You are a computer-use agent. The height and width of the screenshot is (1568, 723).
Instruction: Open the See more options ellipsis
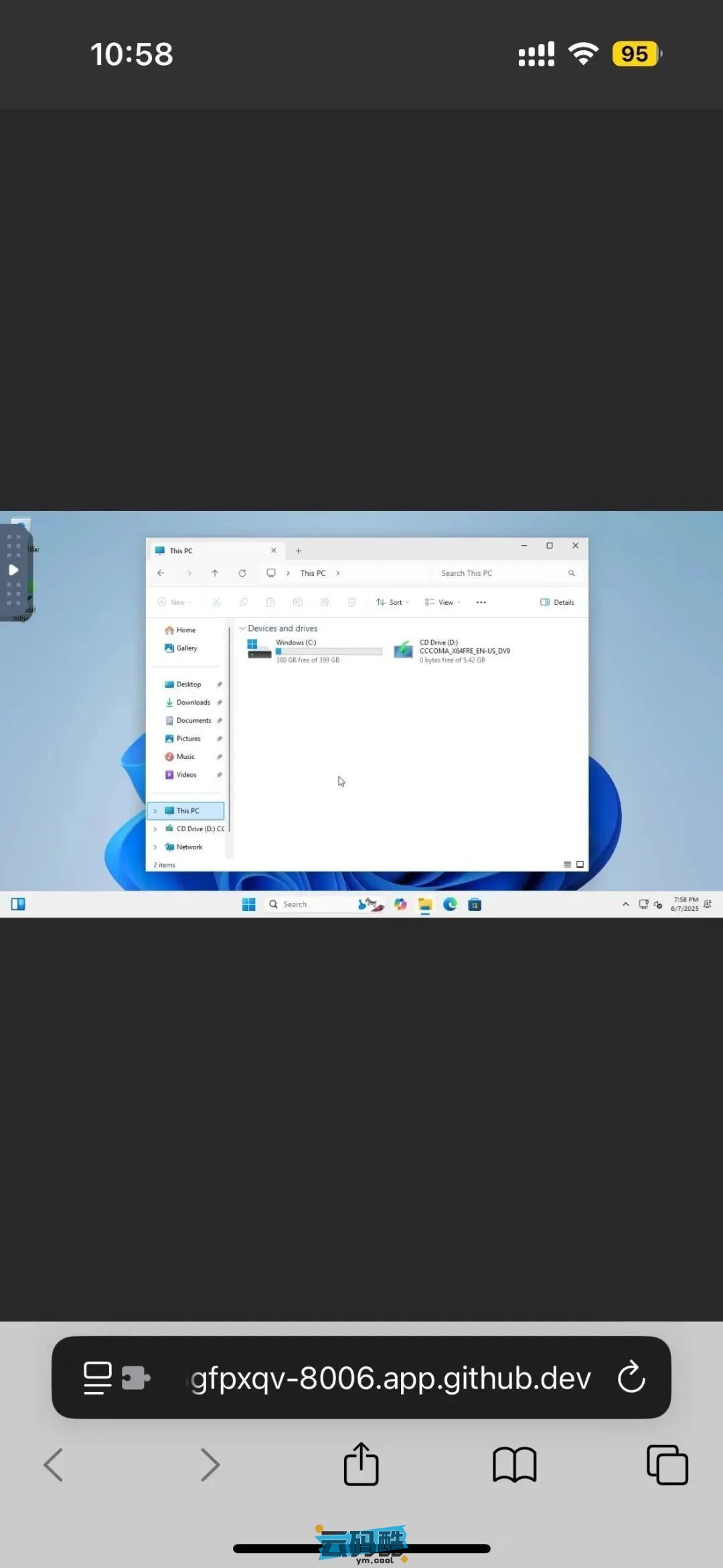(481, 602)
